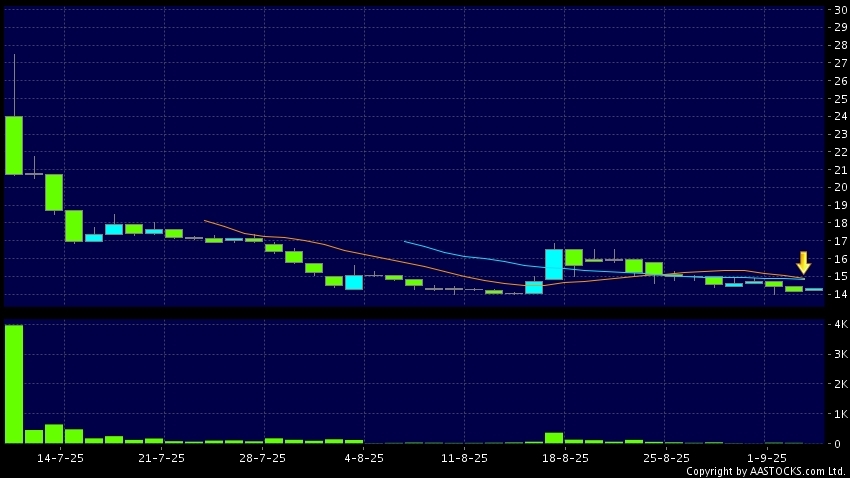Select the price axis value 17
Viewport: 850px width, 478px height.
841,241
